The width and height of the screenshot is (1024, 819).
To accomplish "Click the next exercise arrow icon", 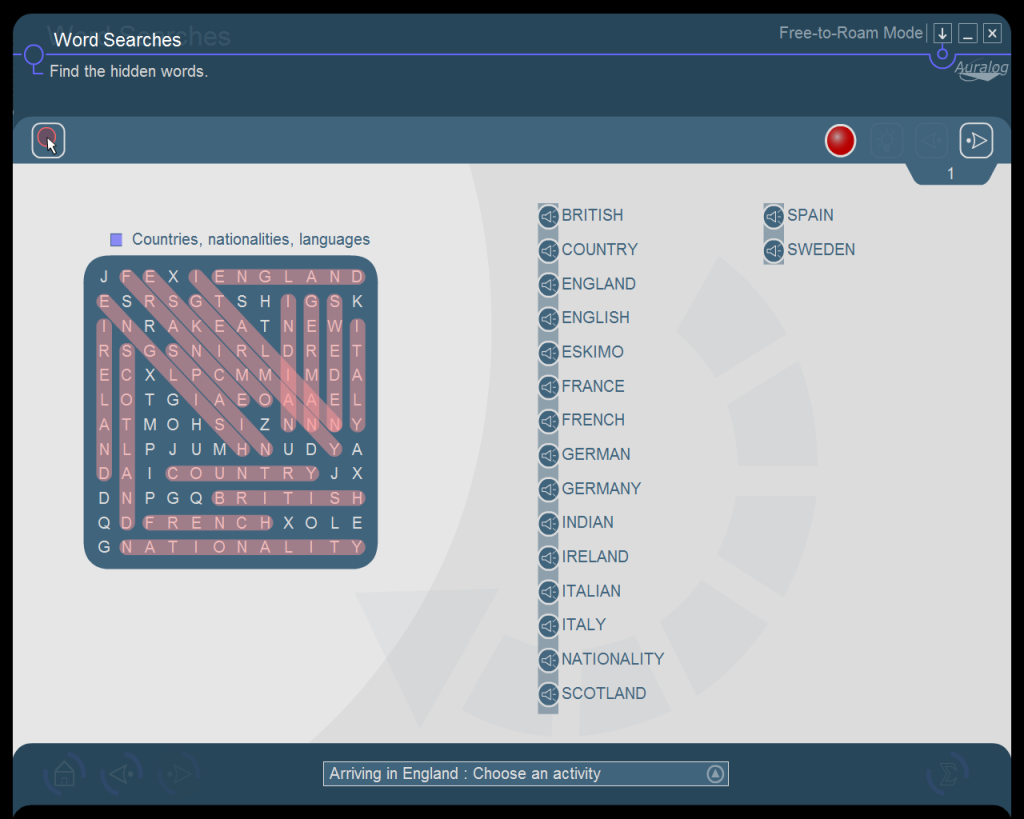I will pos(976,141).
